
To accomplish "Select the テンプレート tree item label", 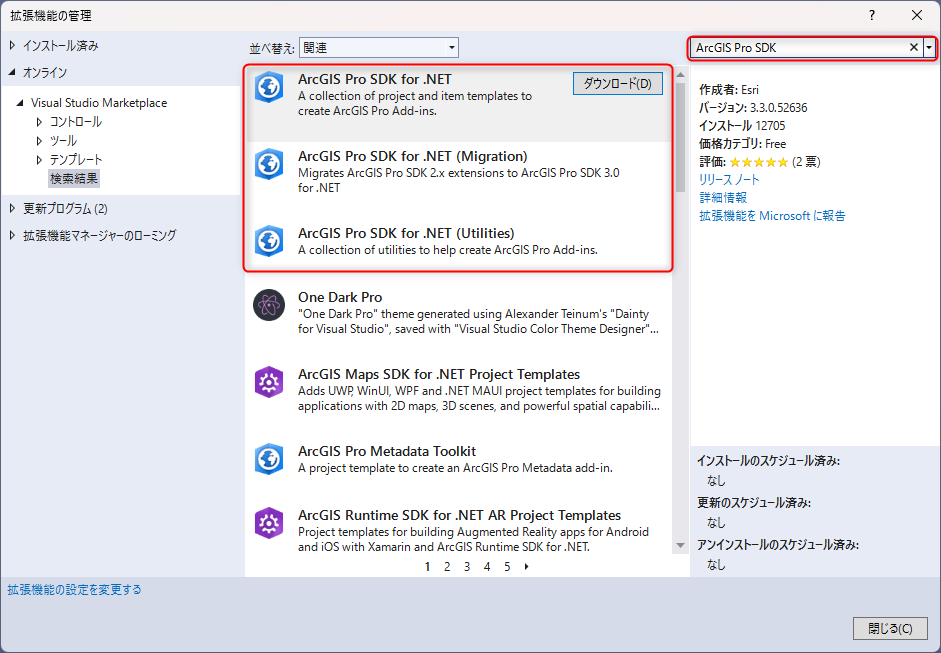I will click(x=76, y=160).
